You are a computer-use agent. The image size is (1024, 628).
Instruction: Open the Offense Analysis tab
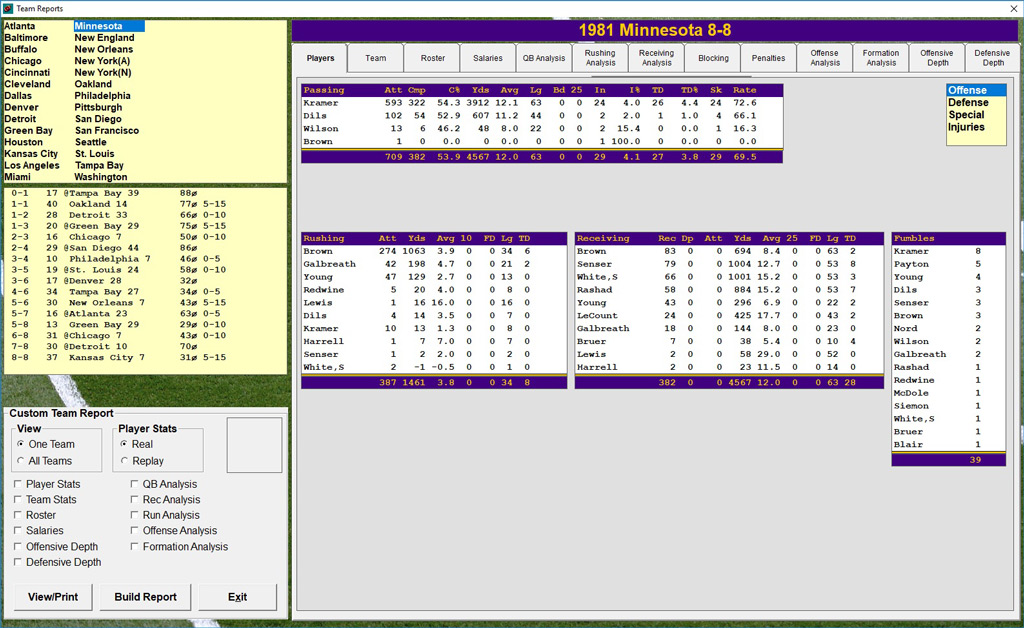(x=825, y=58)
